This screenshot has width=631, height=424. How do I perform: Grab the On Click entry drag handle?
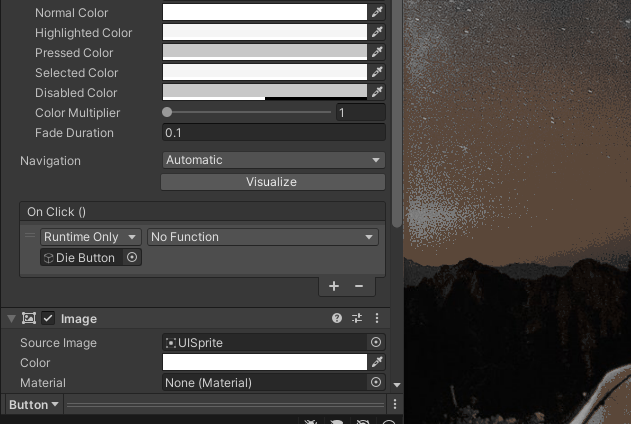(30, 236)
